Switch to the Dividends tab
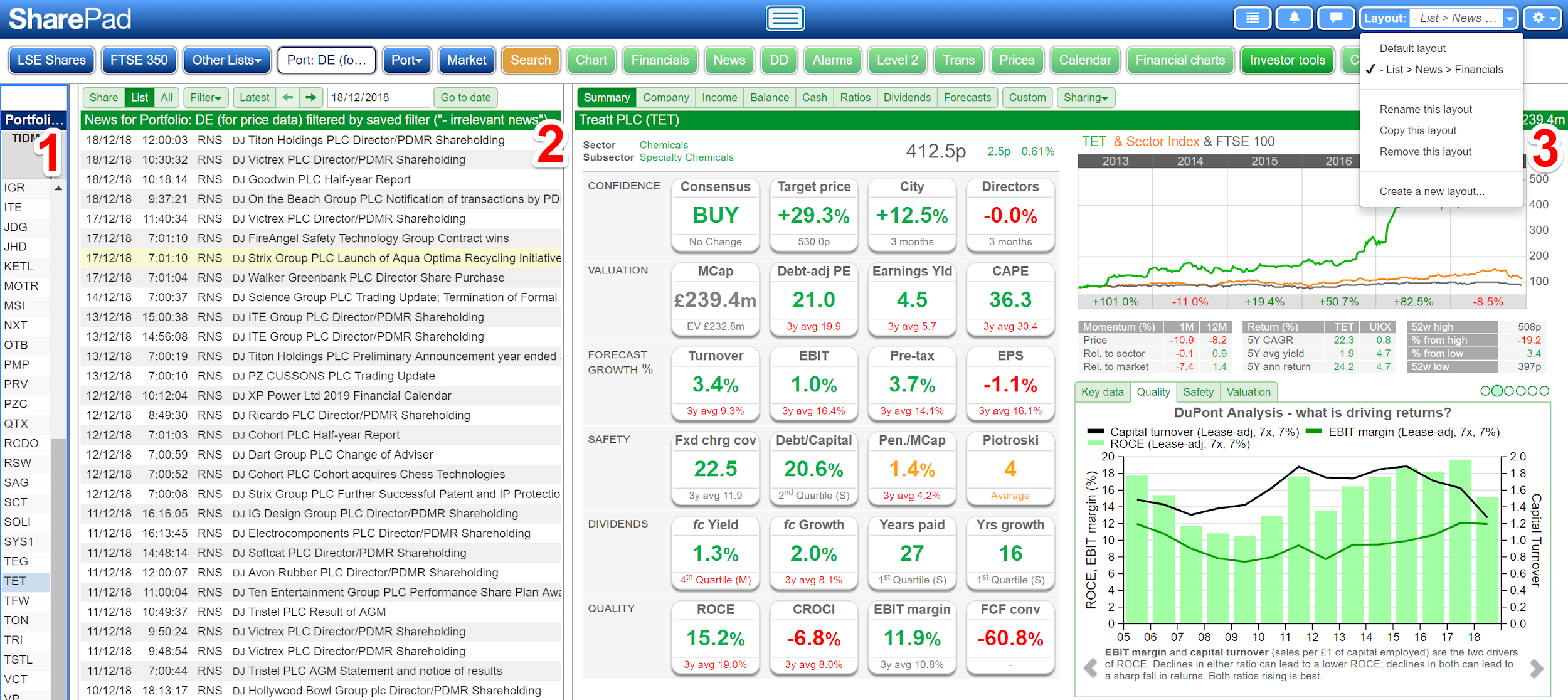This screenshot has width=1568, height=700. point(907,97)
